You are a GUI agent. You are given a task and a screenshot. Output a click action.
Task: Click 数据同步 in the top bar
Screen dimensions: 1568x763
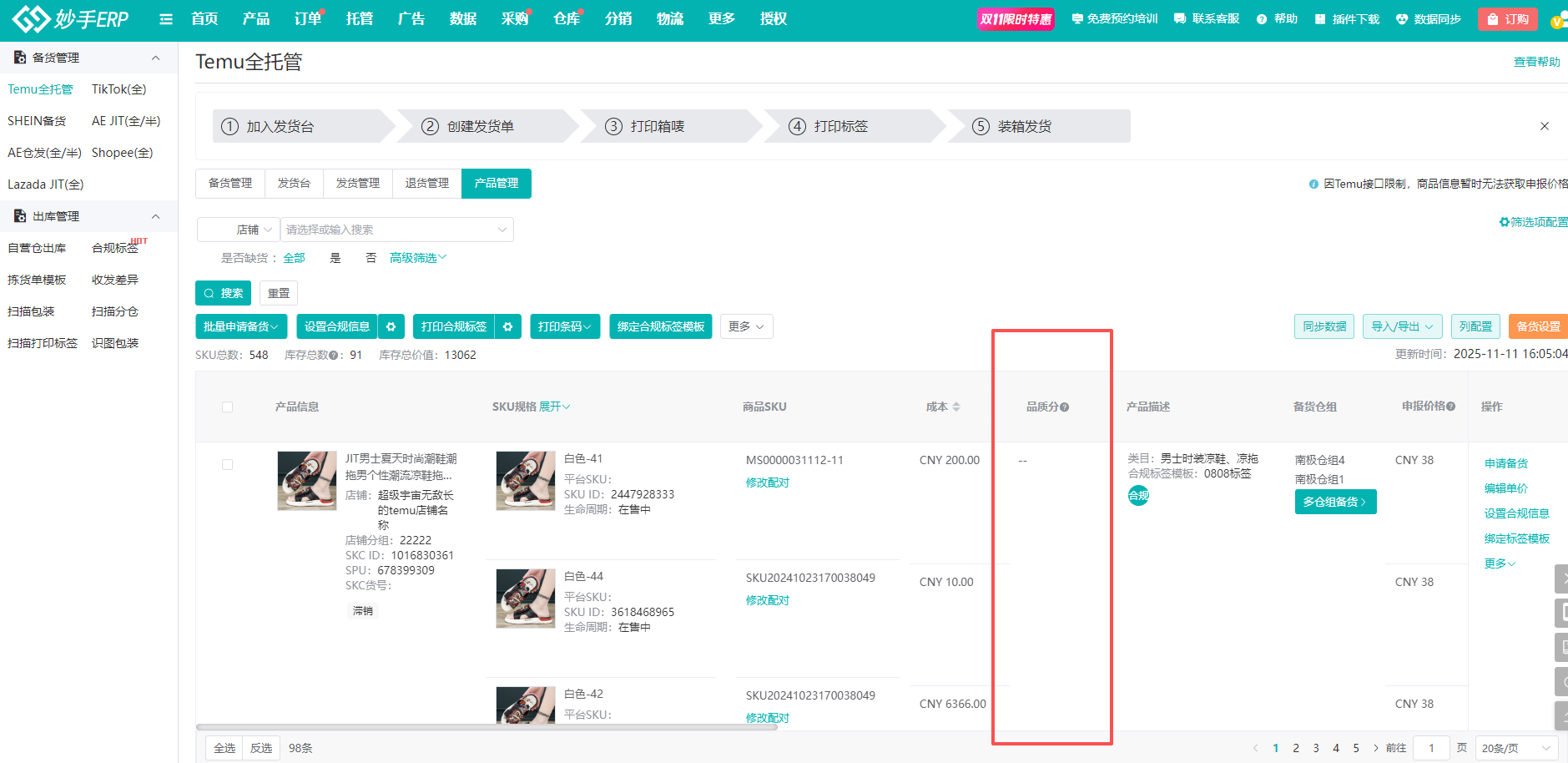click(x=1429, y=18)
